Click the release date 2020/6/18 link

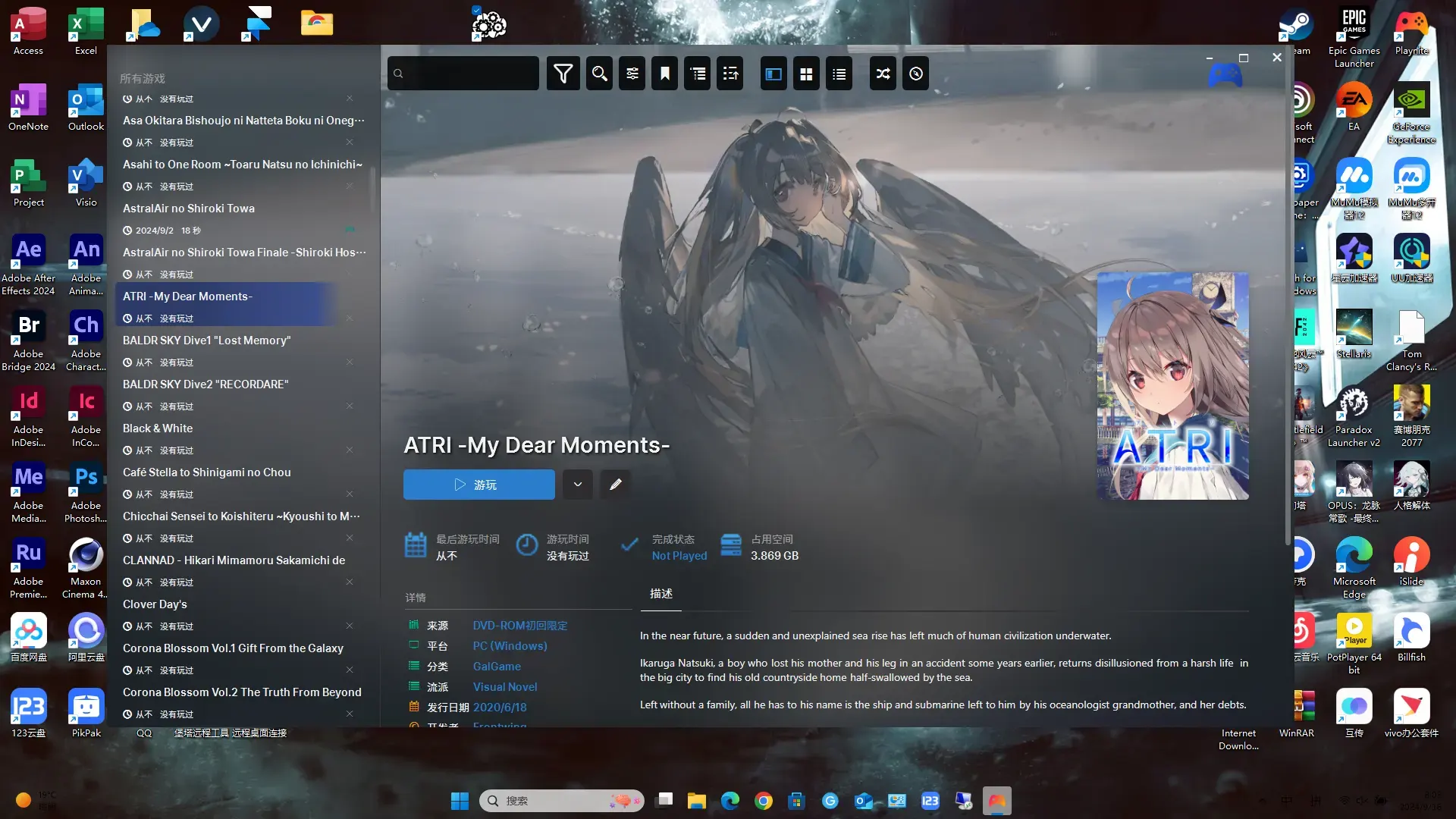(500, 708)
